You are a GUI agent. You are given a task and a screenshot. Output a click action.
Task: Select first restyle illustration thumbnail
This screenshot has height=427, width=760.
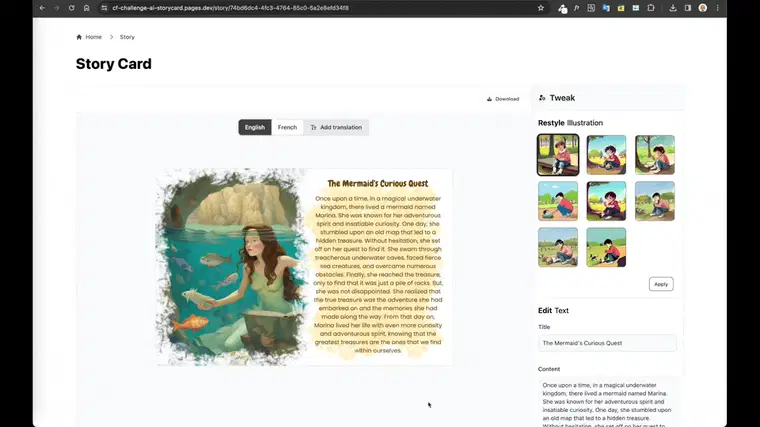tap(558, 155)
